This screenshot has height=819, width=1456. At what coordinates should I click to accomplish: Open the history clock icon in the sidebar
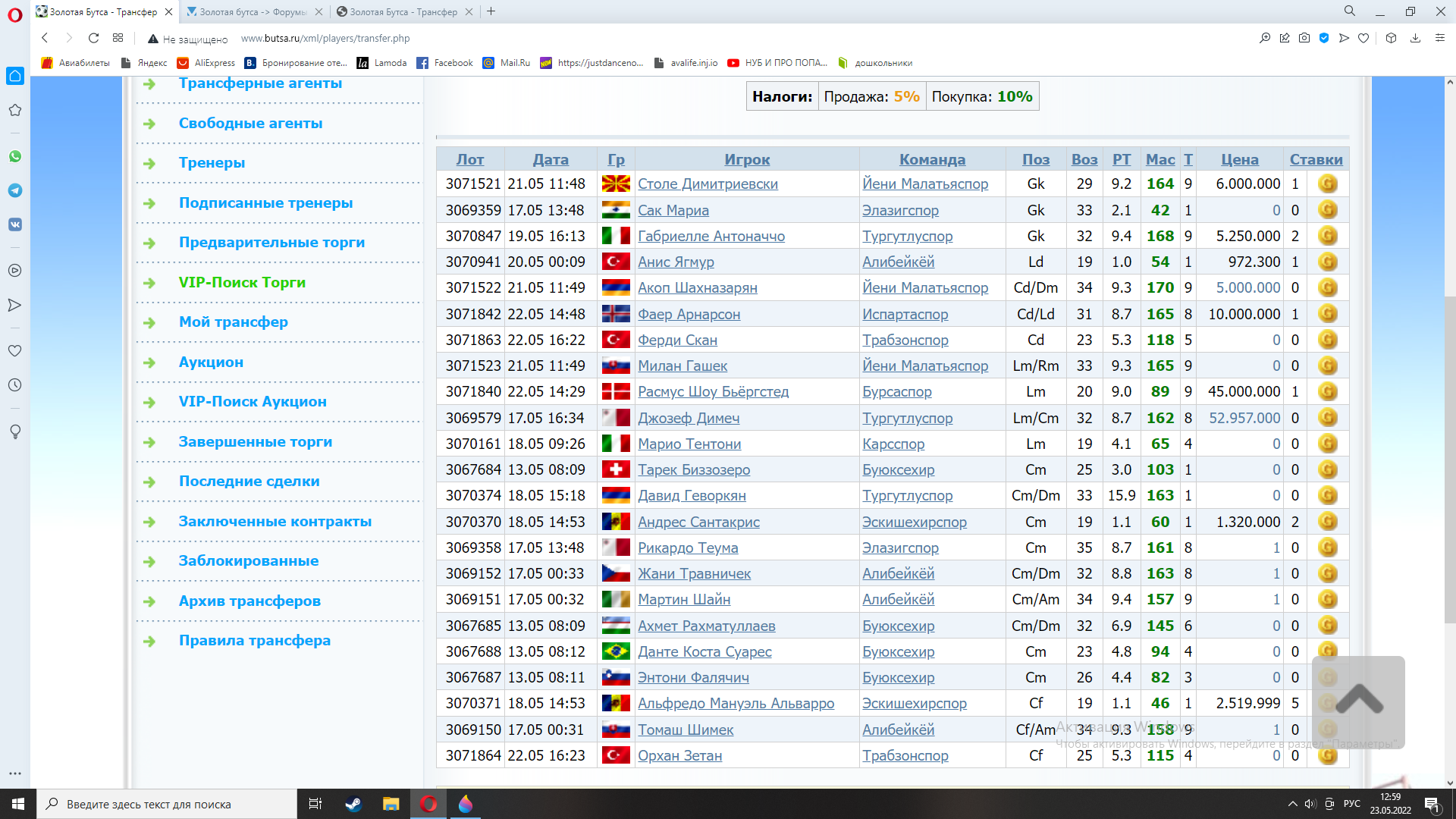pyautogui.click(x=14, y=385)
